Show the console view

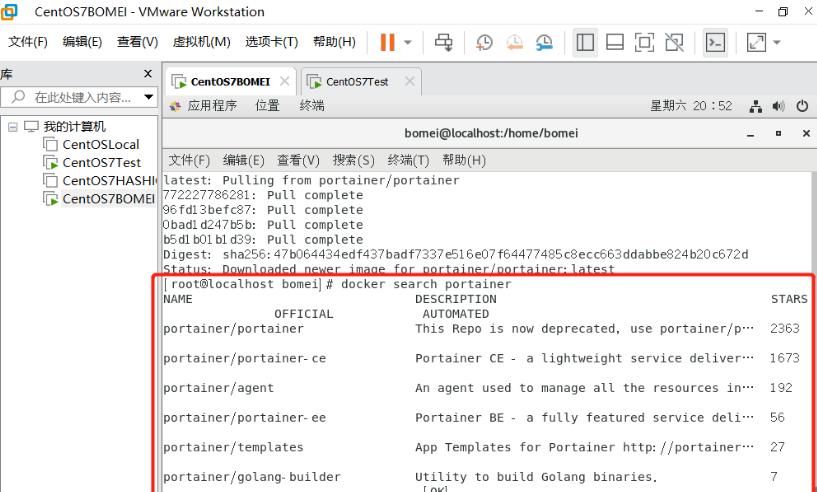point(715,42)
